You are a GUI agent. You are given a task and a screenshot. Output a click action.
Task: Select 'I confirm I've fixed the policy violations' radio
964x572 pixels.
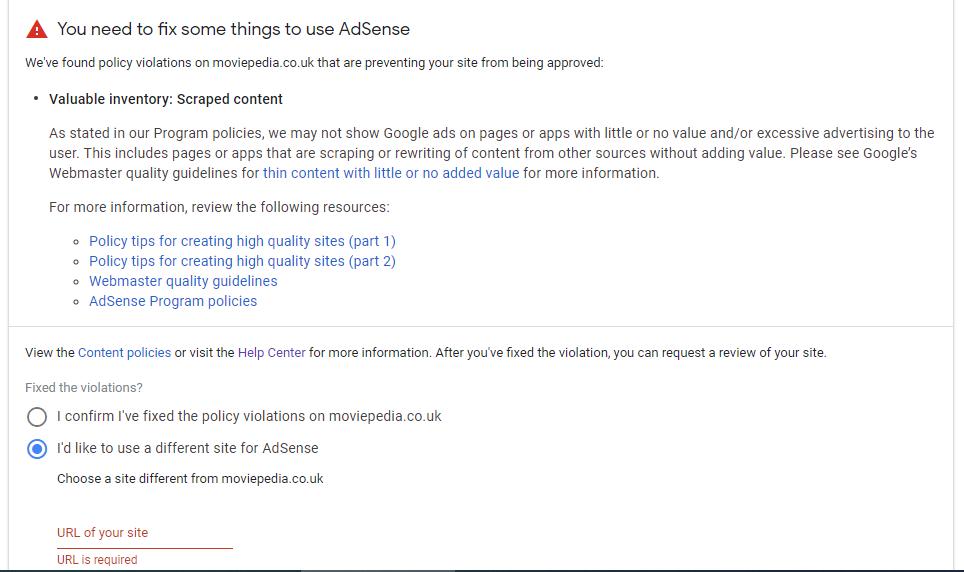pyautogui.click(x=37, y=417)
